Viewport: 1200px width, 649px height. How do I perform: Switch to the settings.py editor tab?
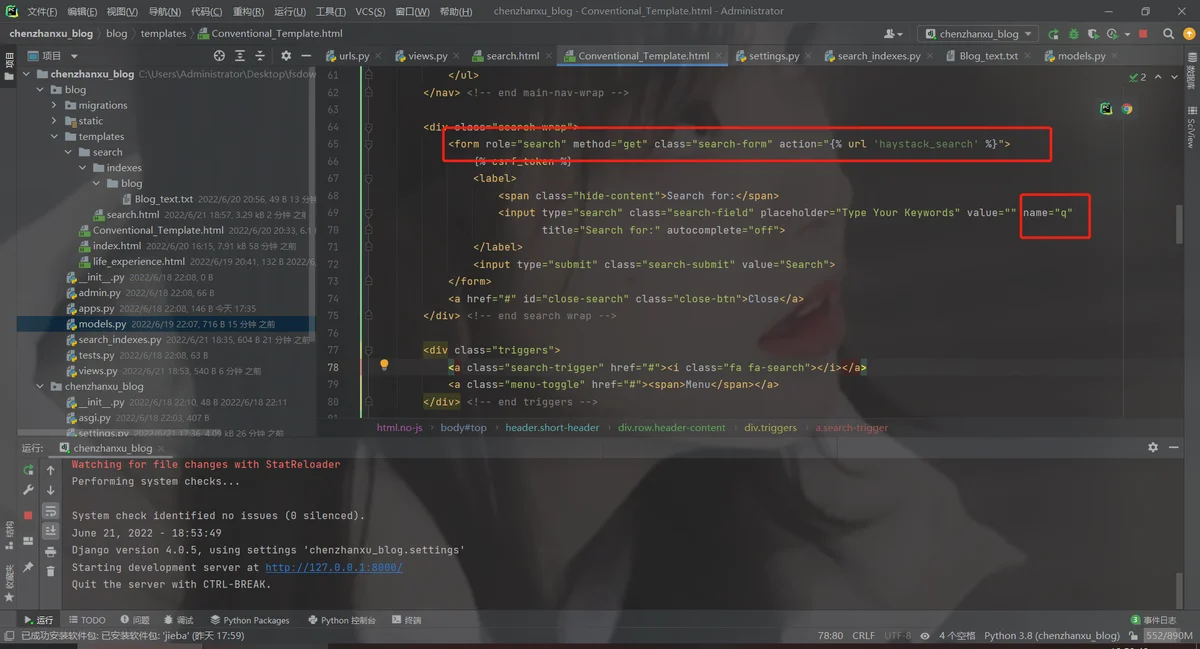773,56
